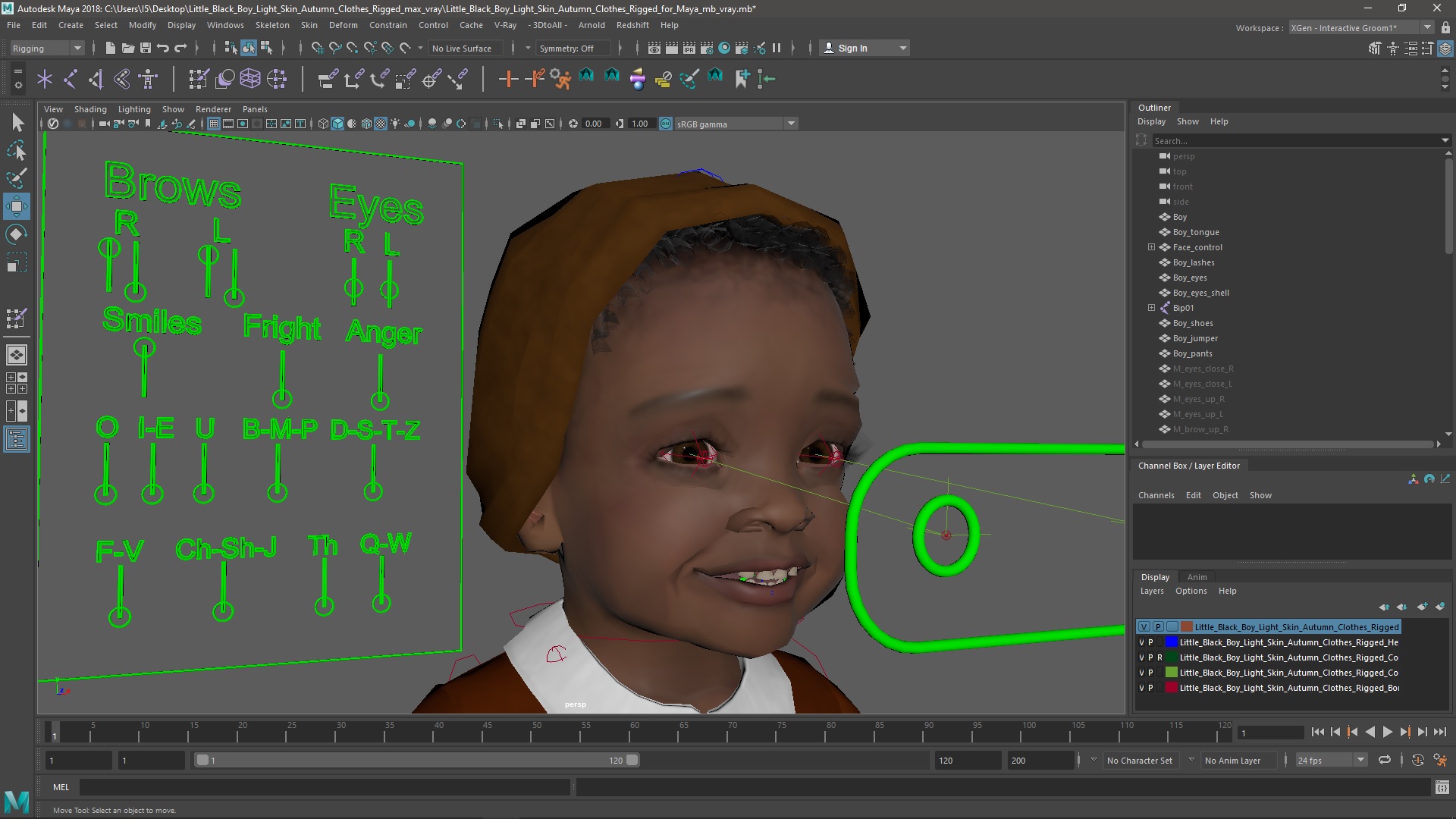1456x819 pixels.
Task: Select the Scale tool in toolbox
Action: tap(17, 262)
